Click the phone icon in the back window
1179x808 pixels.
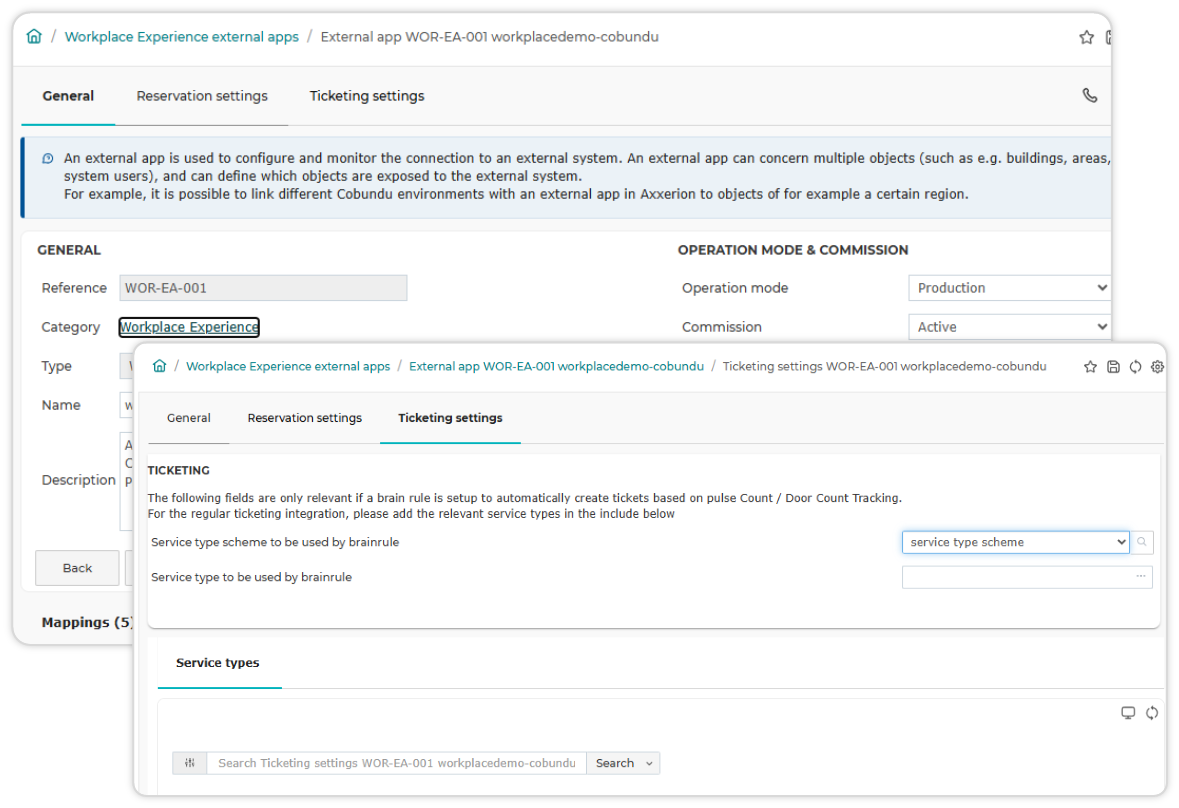click(1090, 95)
